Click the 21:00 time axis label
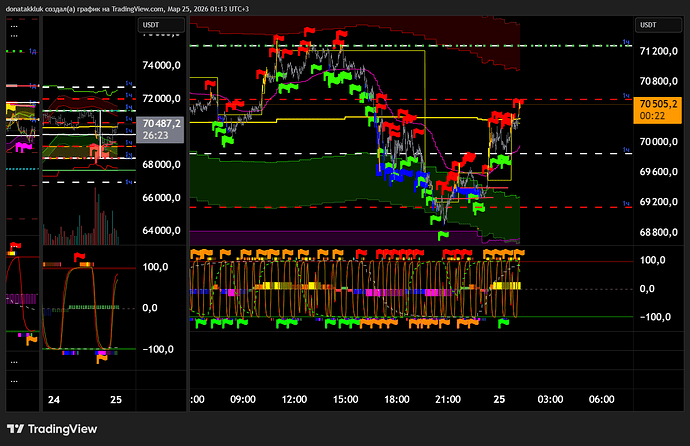This screenshot has width=690, height=446. [x=446, y=398]
